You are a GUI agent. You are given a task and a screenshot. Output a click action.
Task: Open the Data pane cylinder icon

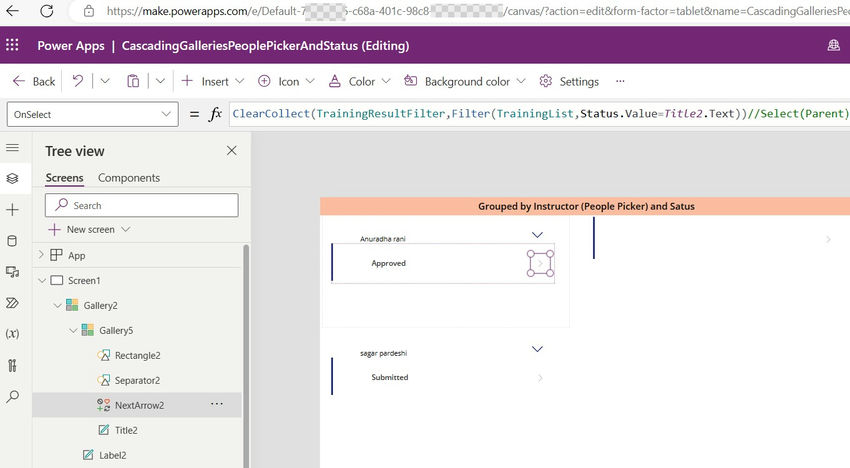(12, 241)
